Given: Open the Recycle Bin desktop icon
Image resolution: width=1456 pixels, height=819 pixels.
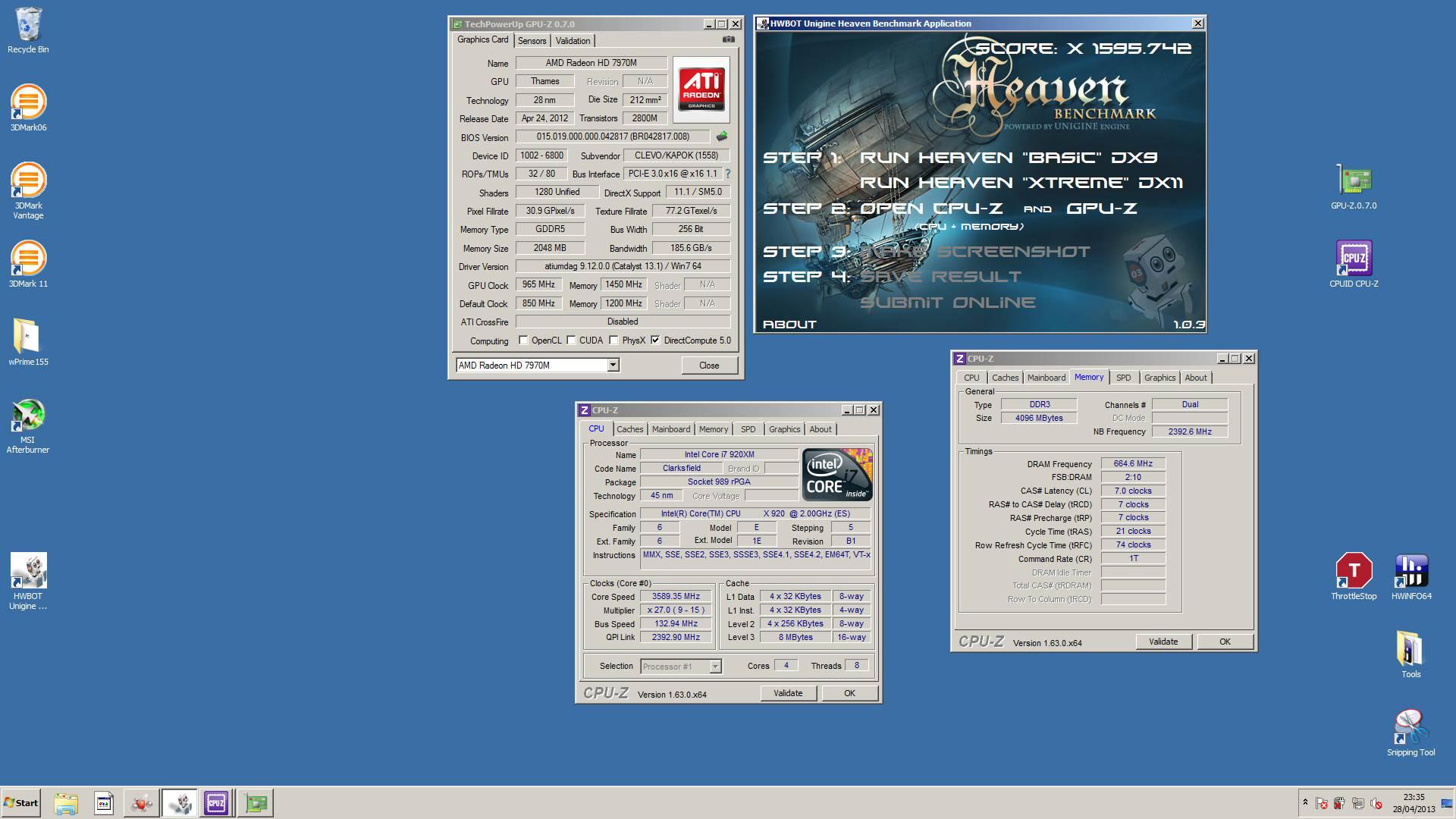Looking at the screenshot, I should [28, 31].
